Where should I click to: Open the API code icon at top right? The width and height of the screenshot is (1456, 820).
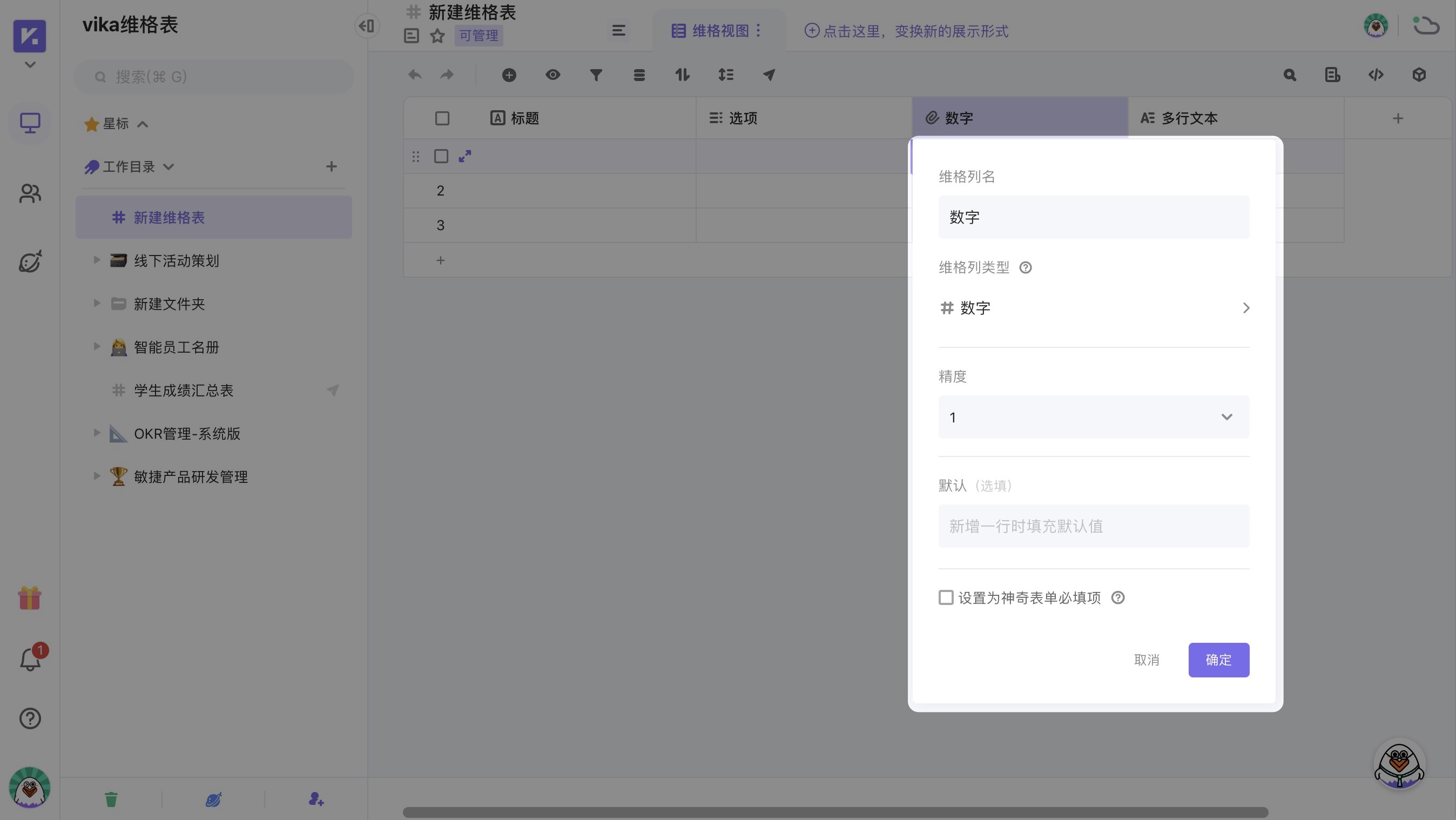[1376, 75]
